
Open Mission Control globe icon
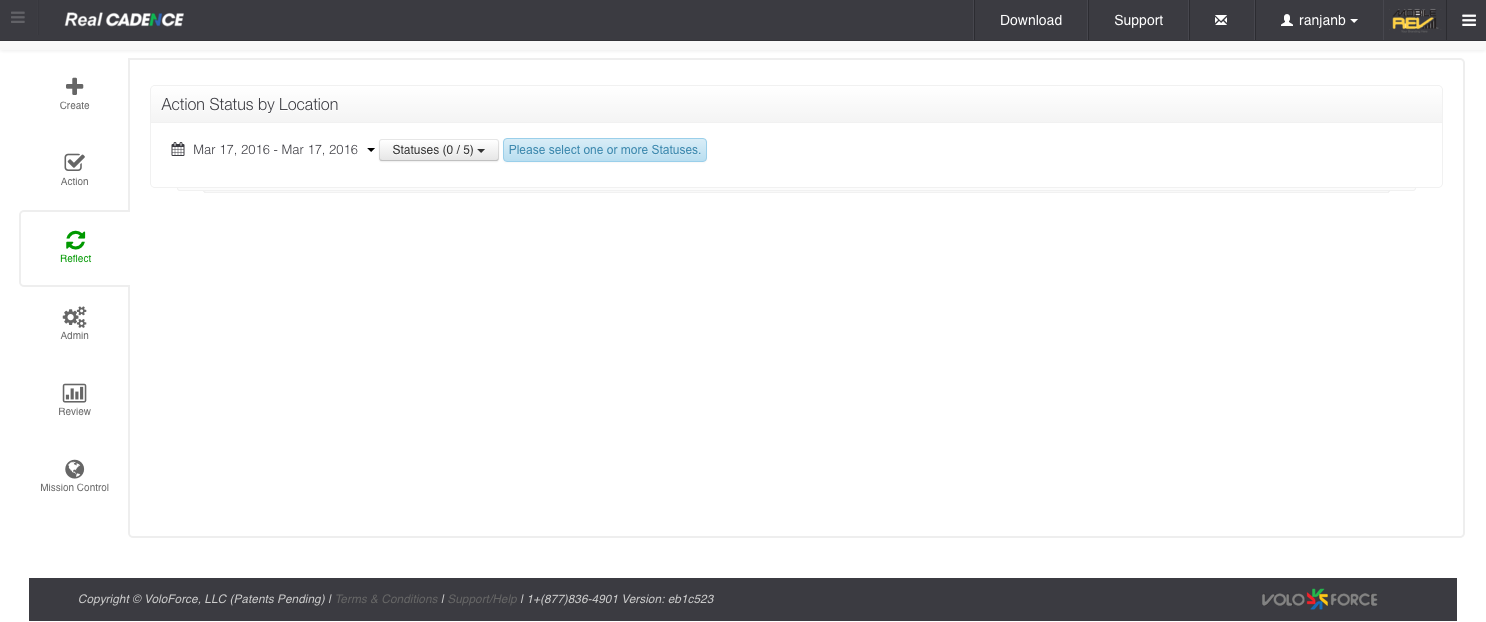click(x=74, y=469)
